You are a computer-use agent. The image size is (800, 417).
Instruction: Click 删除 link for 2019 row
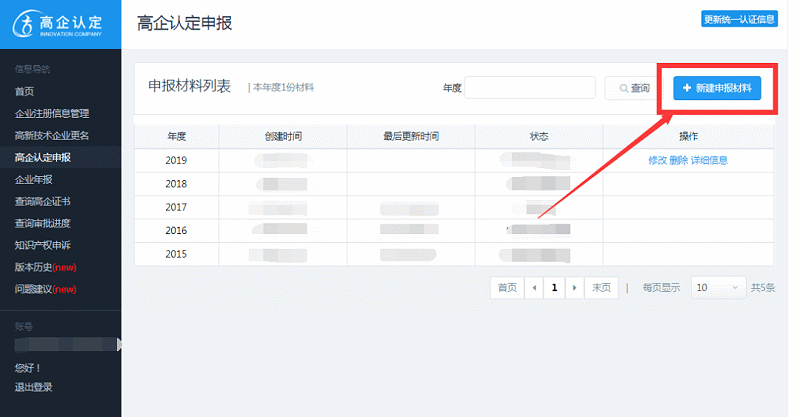coord(679,160)
